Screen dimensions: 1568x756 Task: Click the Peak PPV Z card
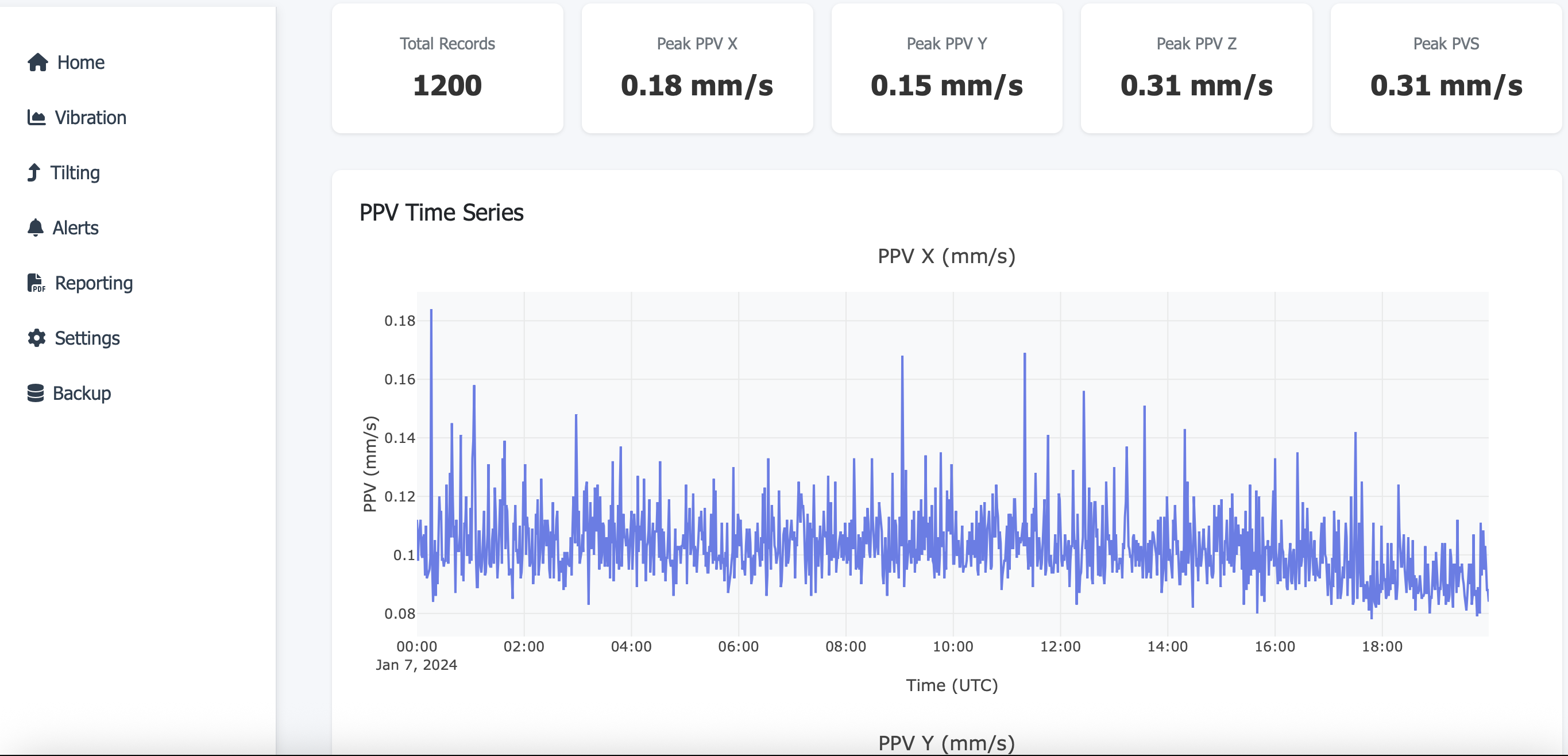[x=1196, y=69]
